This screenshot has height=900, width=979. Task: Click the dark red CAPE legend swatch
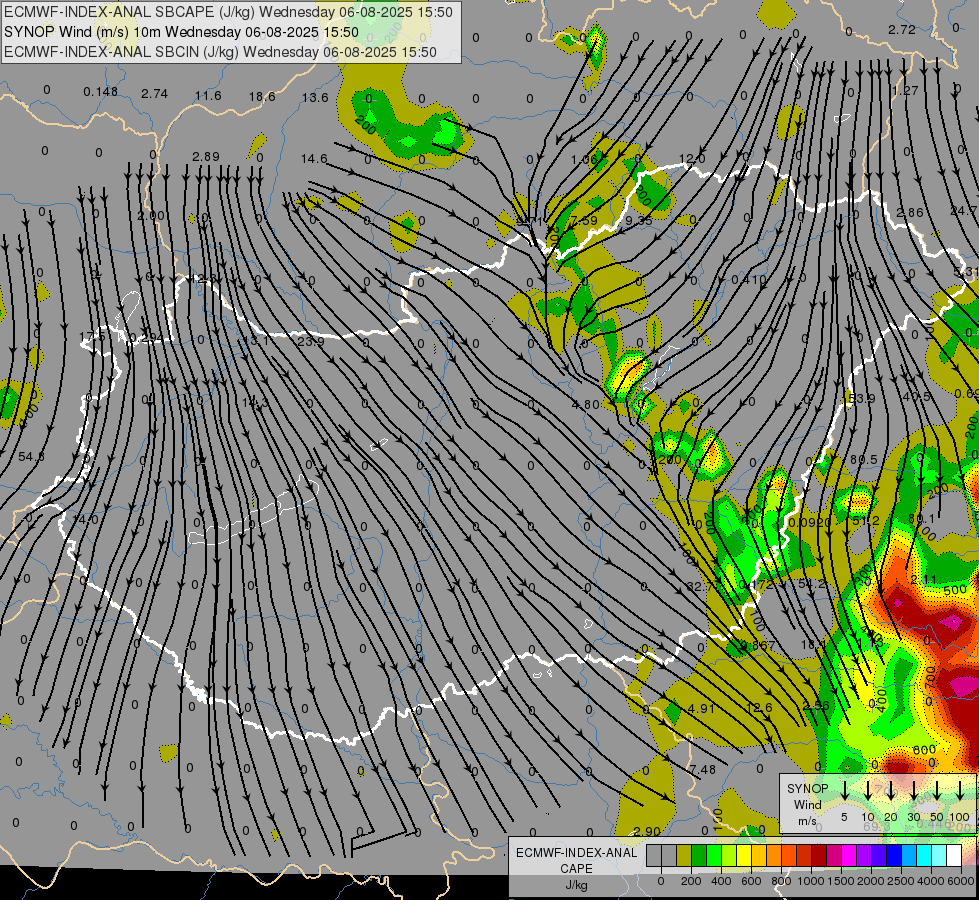coord(820,855)
